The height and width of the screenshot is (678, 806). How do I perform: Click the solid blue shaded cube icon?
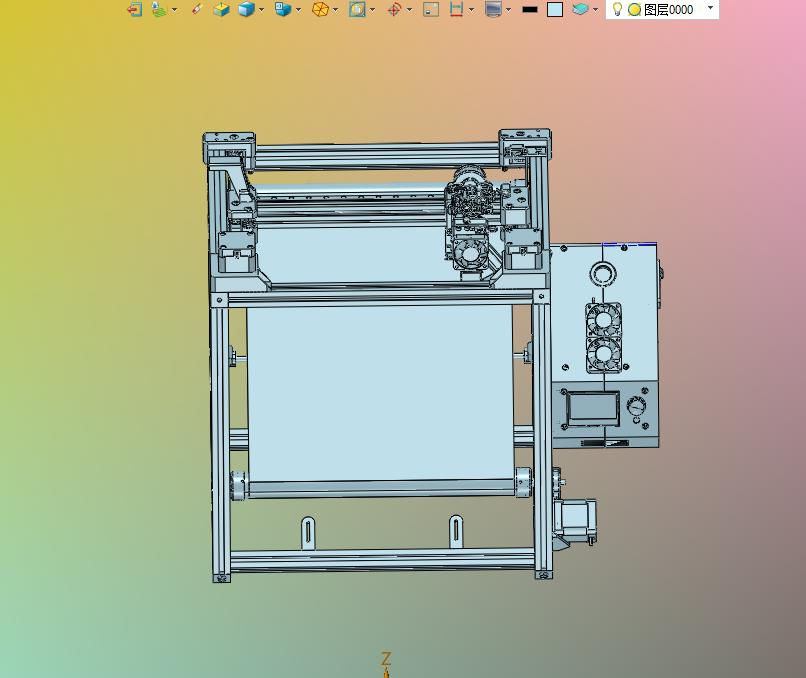click(246, 9)
